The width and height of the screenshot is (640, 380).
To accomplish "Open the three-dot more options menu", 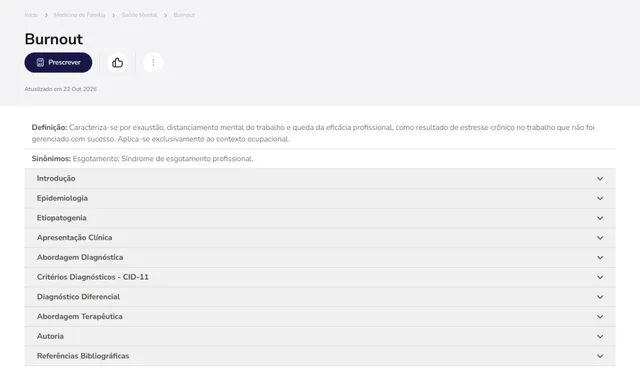I will [153, 62].
